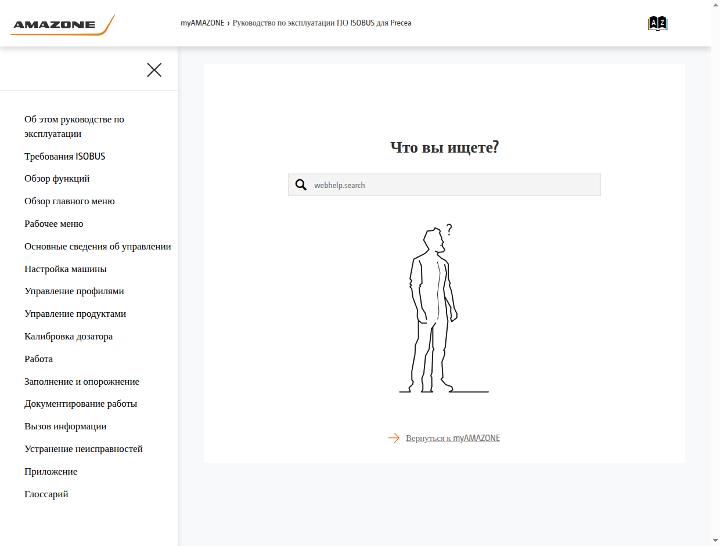
Task: Select Калибровка дозатора entry
Action: (x=68, y=336)
